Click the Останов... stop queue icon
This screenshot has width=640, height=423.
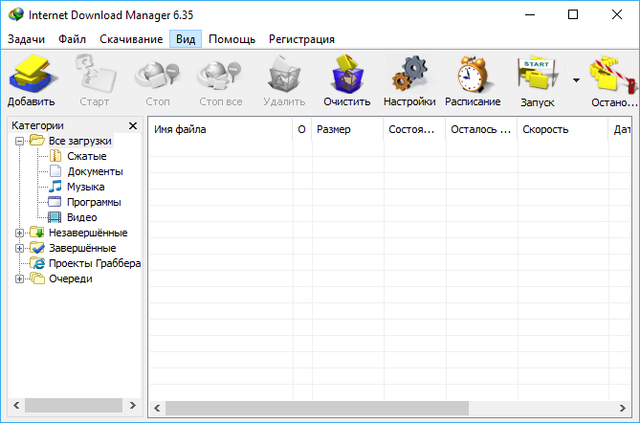tap(612, 80)
